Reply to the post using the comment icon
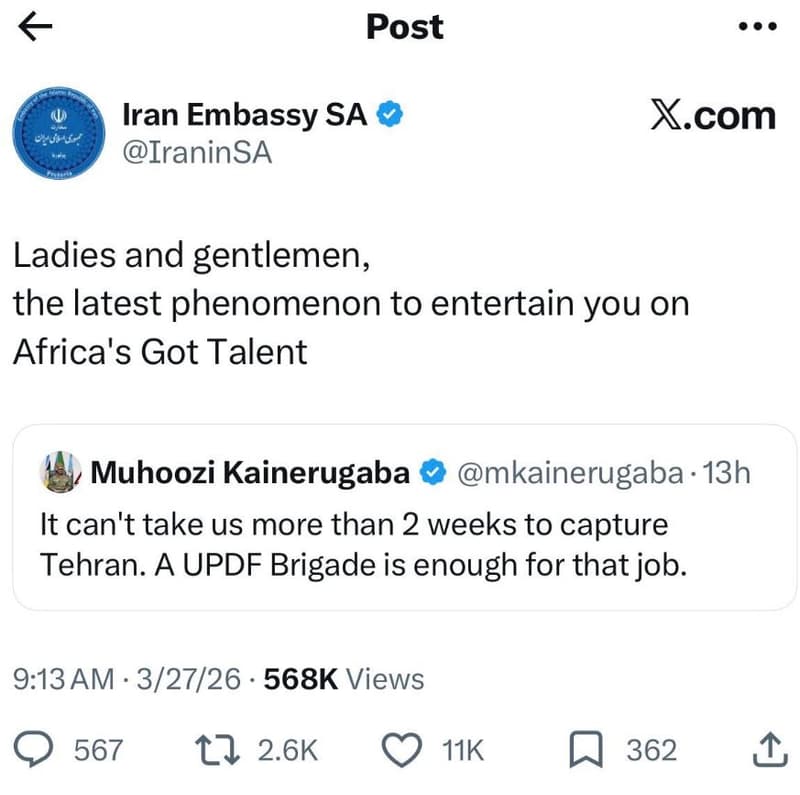This screenshot has width=800, height=795. point(35,748)
